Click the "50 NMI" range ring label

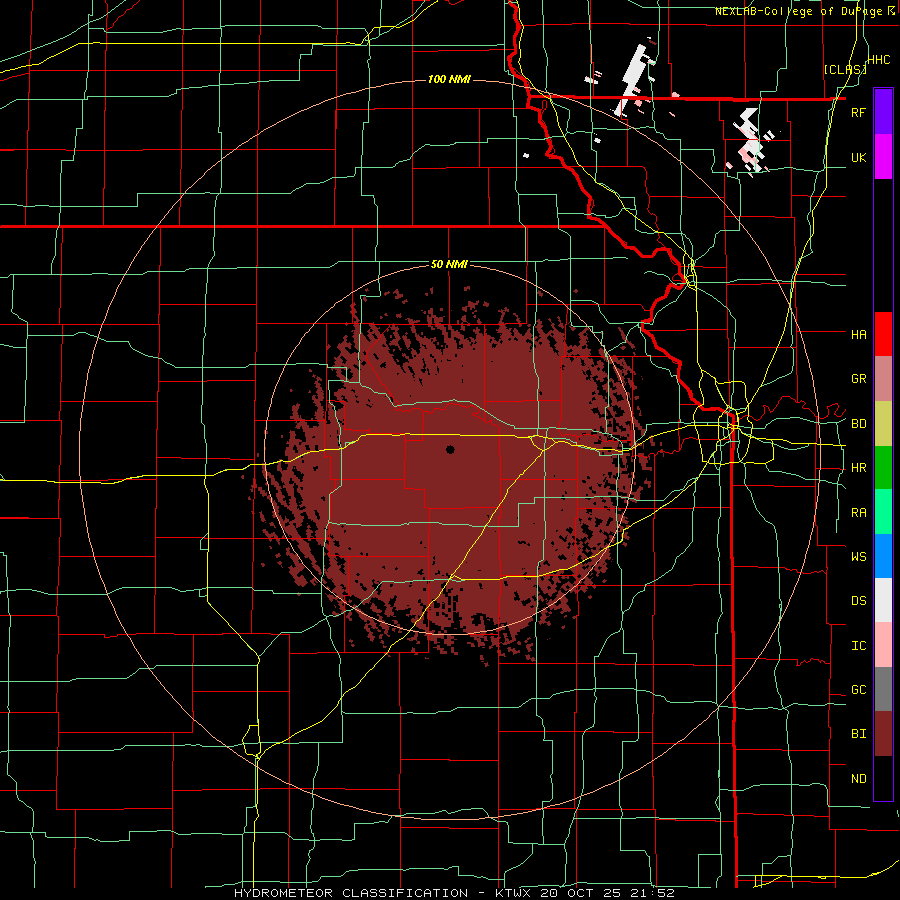click(449, 264)
